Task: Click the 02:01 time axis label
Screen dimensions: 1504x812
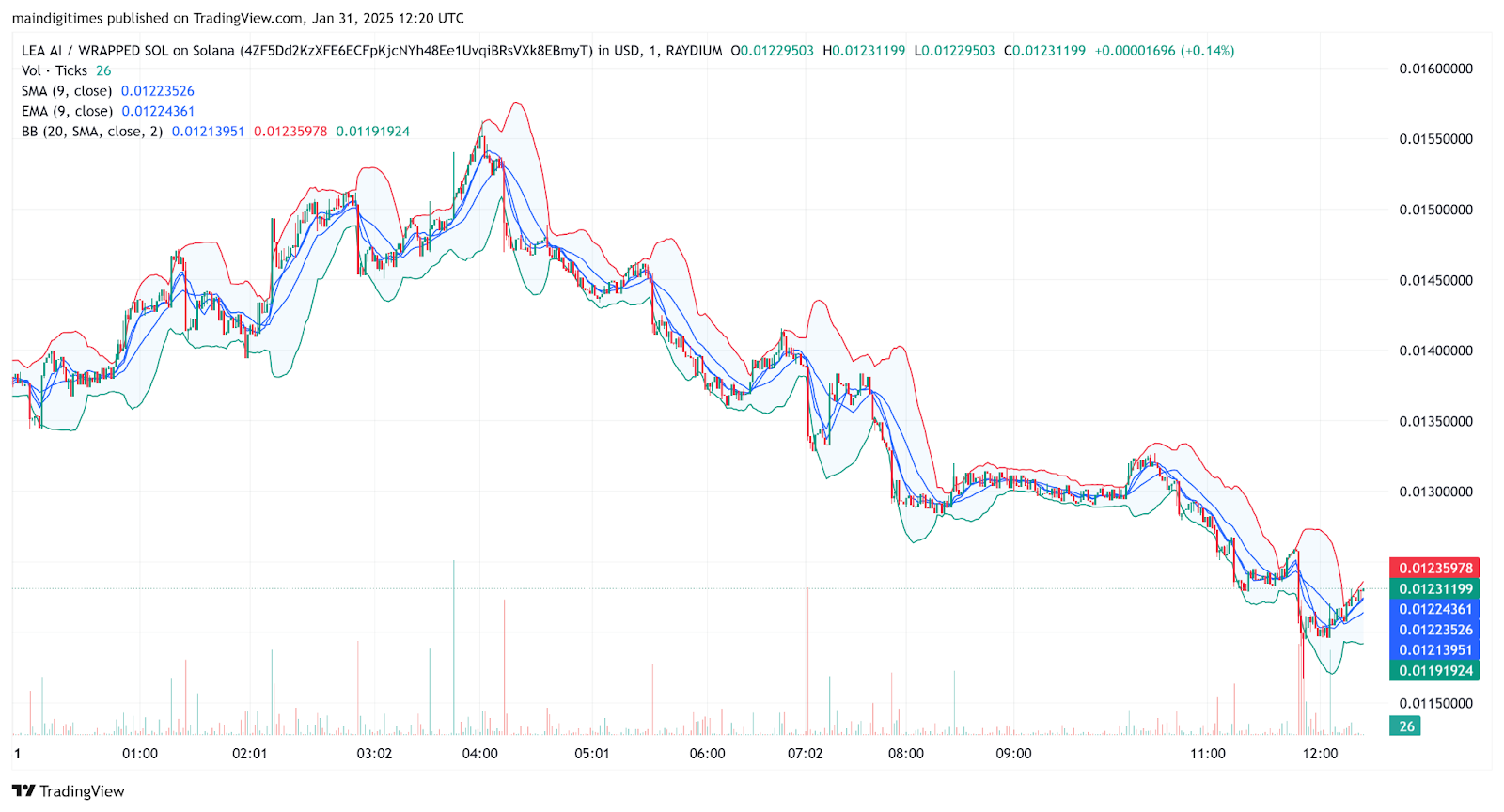Action: (x=250, y=754)
